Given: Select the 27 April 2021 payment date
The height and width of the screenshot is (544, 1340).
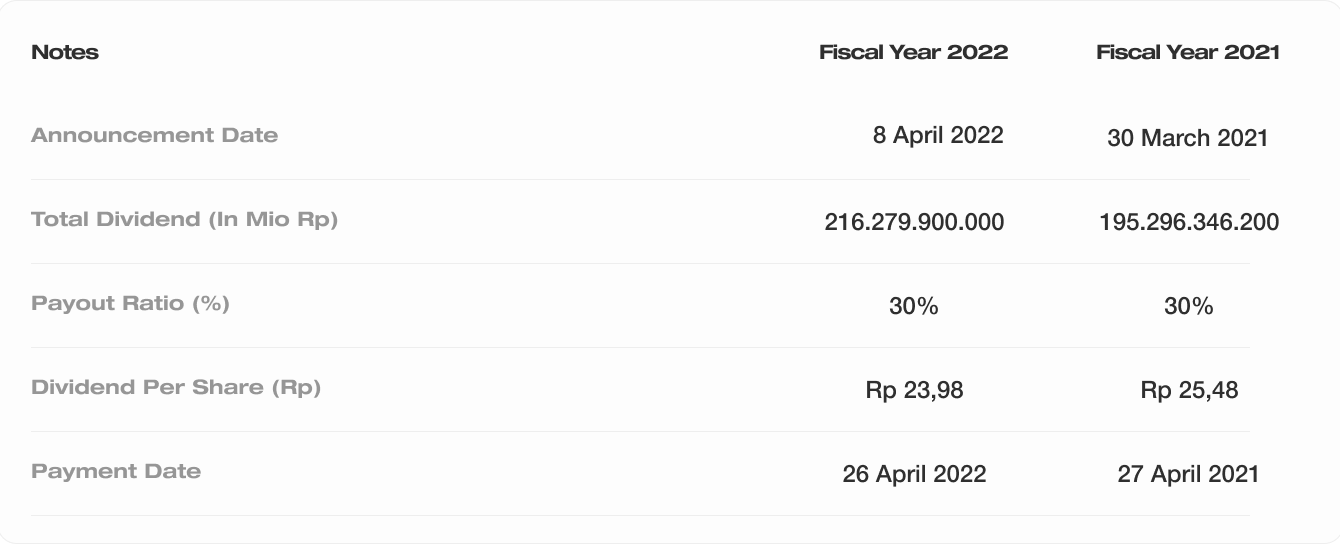Looking at the screenshot, I should click(1188, 474).
